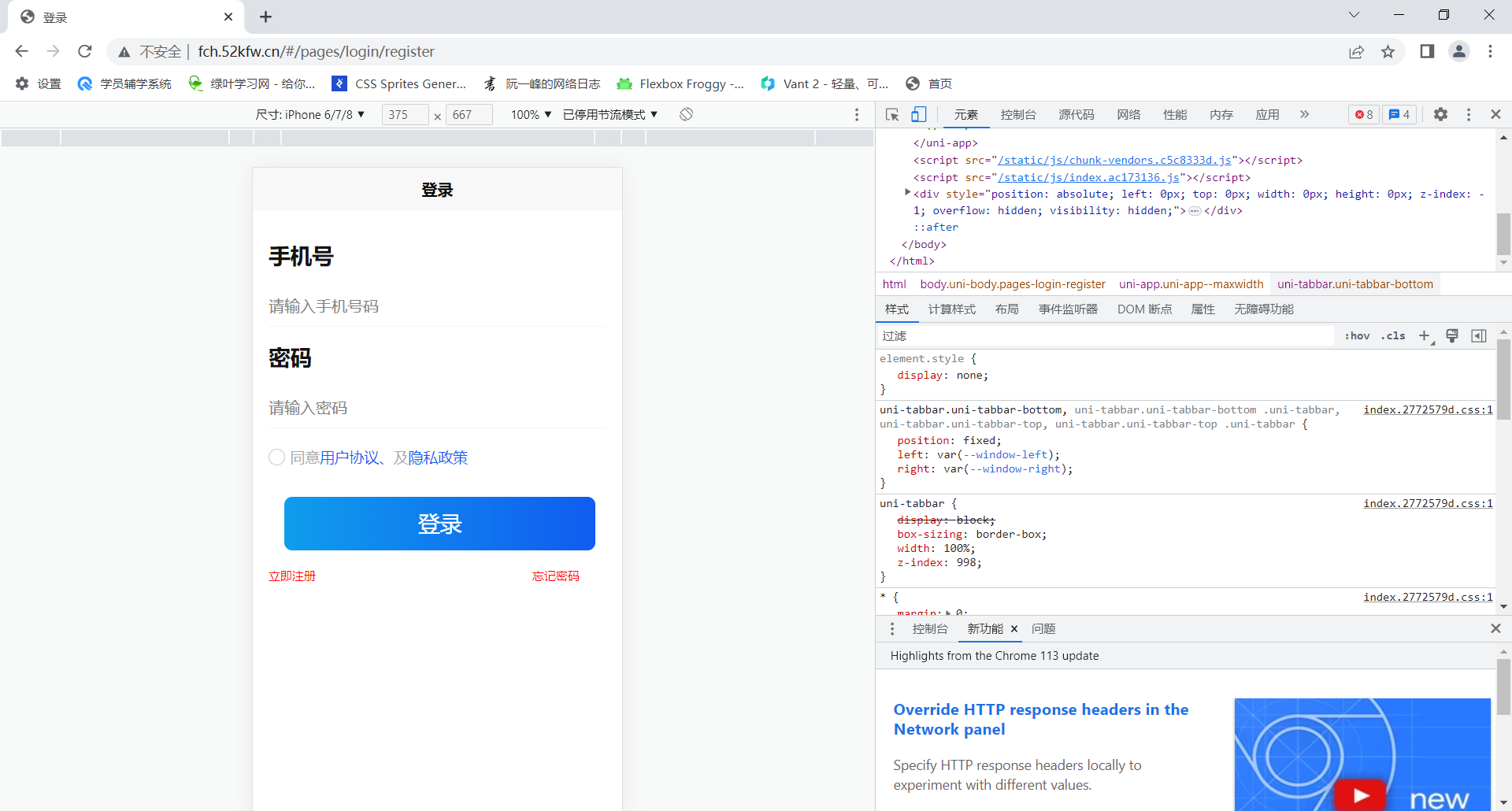Click the inspect element picker icon

point(892,115)
